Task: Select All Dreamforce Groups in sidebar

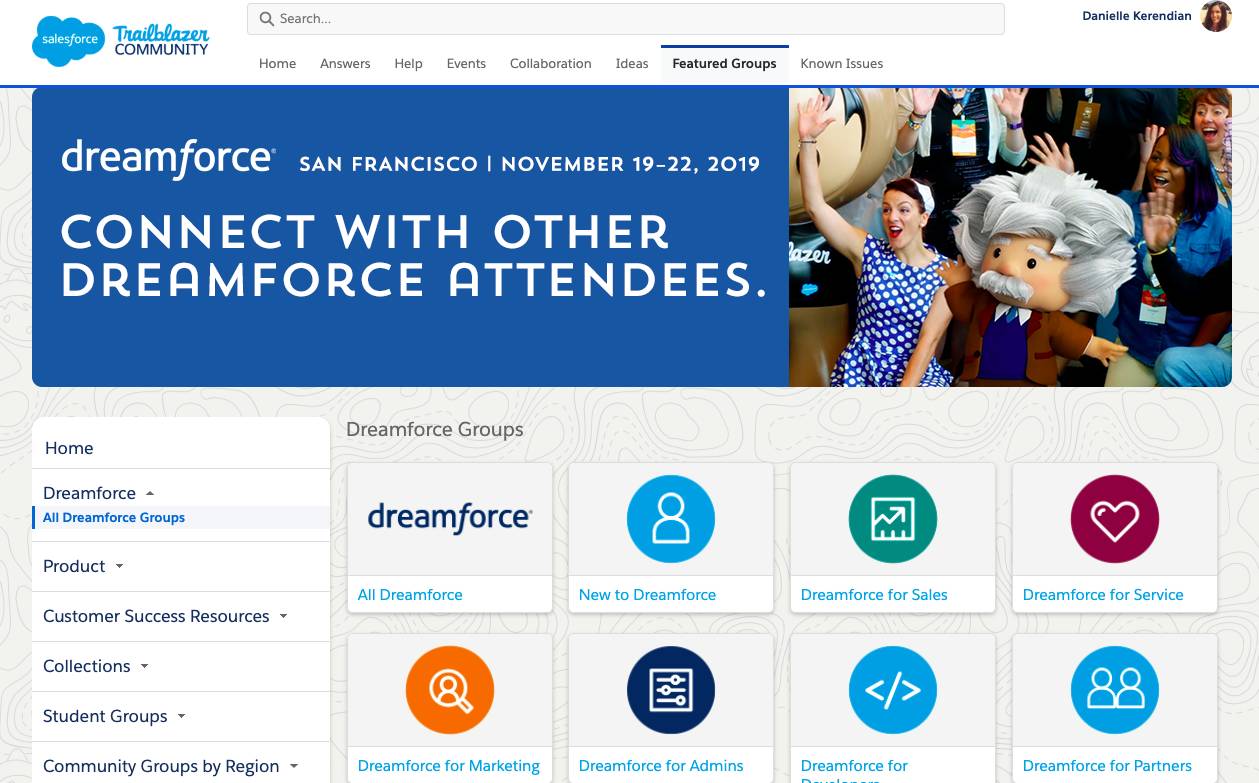Action: pyautogui.click(x=114, y=517)
